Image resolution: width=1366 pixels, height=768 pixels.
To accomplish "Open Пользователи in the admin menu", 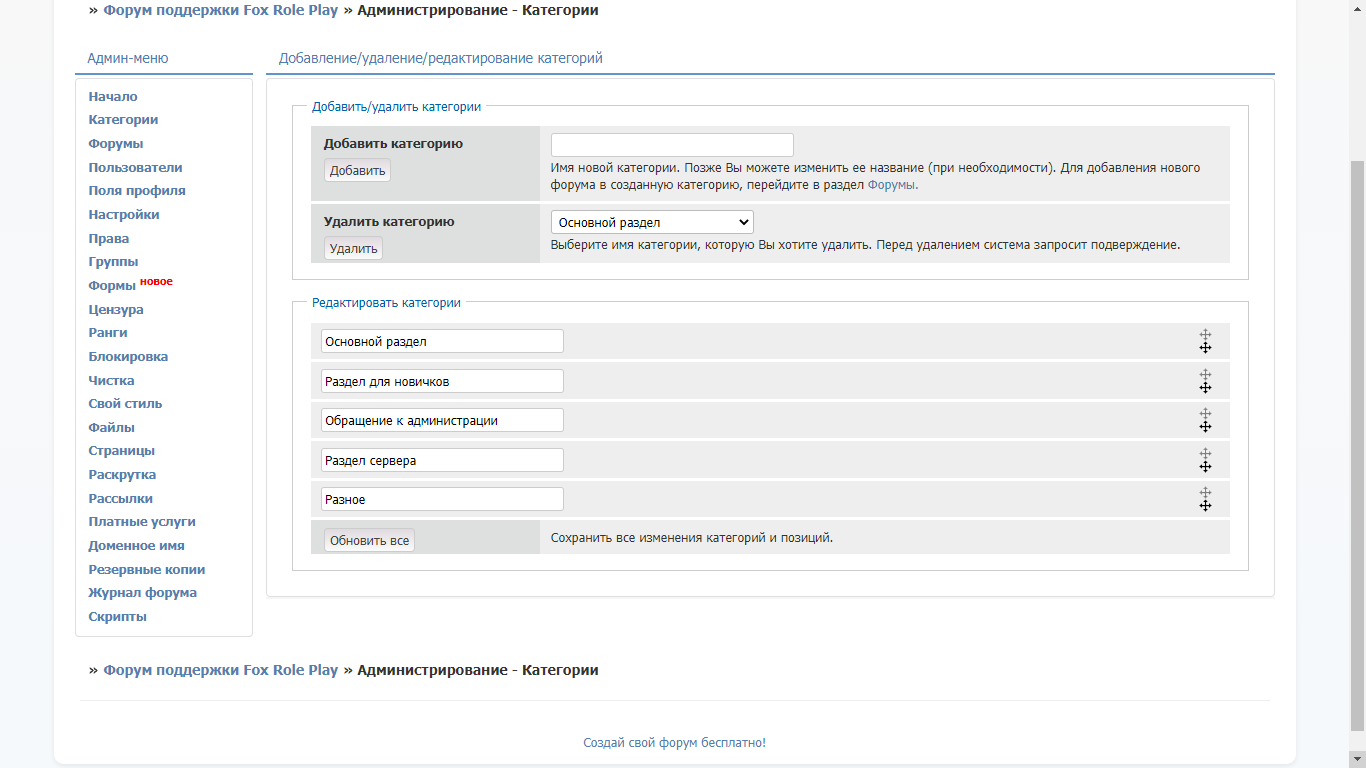I will click(135, 167).
